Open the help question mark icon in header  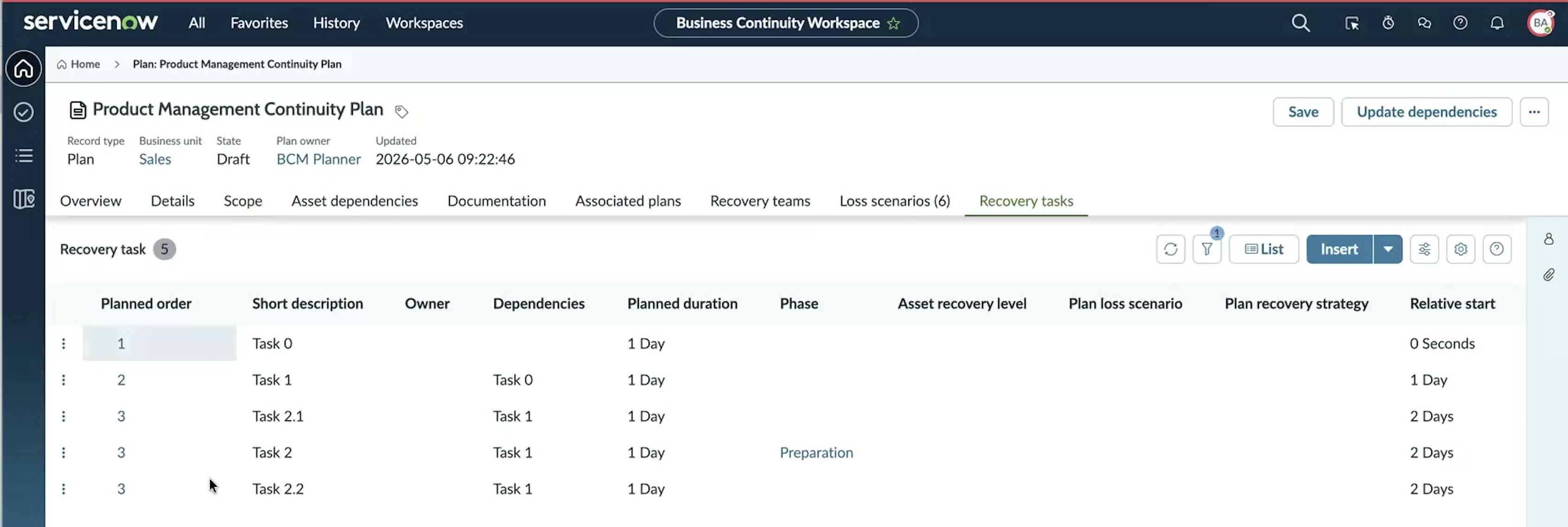[x=1460, y=23]
